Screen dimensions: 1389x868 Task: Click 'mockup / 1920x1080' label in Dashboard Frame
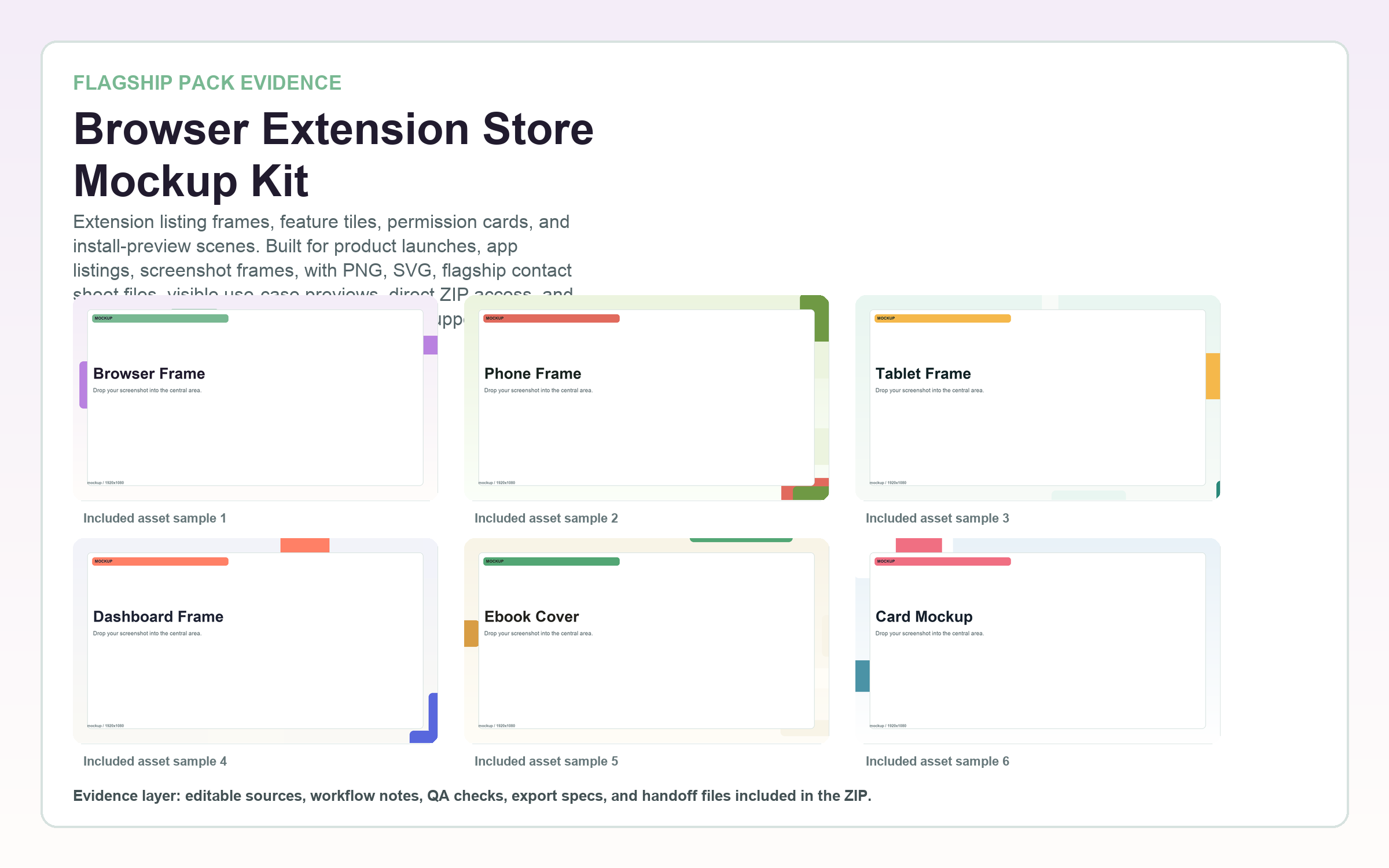pos(105,726)
